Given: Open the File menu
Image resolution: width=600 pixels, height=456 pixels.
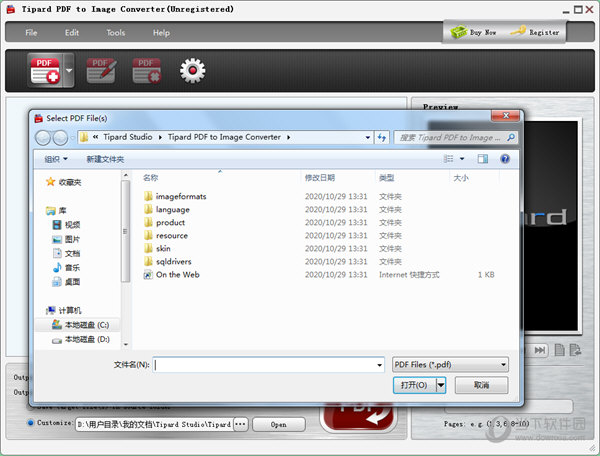Looking at the screenshot, I should [31, 33].
